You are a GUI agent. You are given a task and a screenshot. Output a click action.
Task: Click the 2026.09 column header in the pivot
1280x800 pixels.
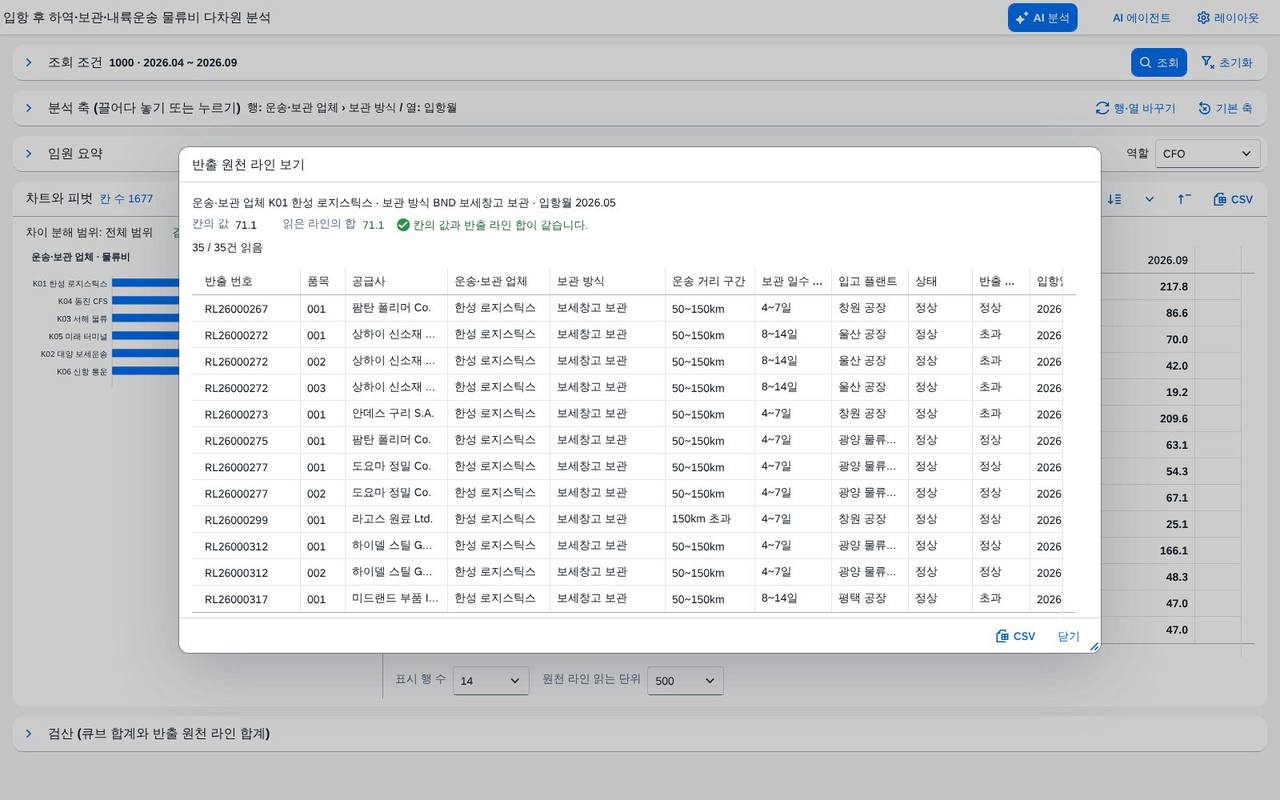click(1167, 260)
